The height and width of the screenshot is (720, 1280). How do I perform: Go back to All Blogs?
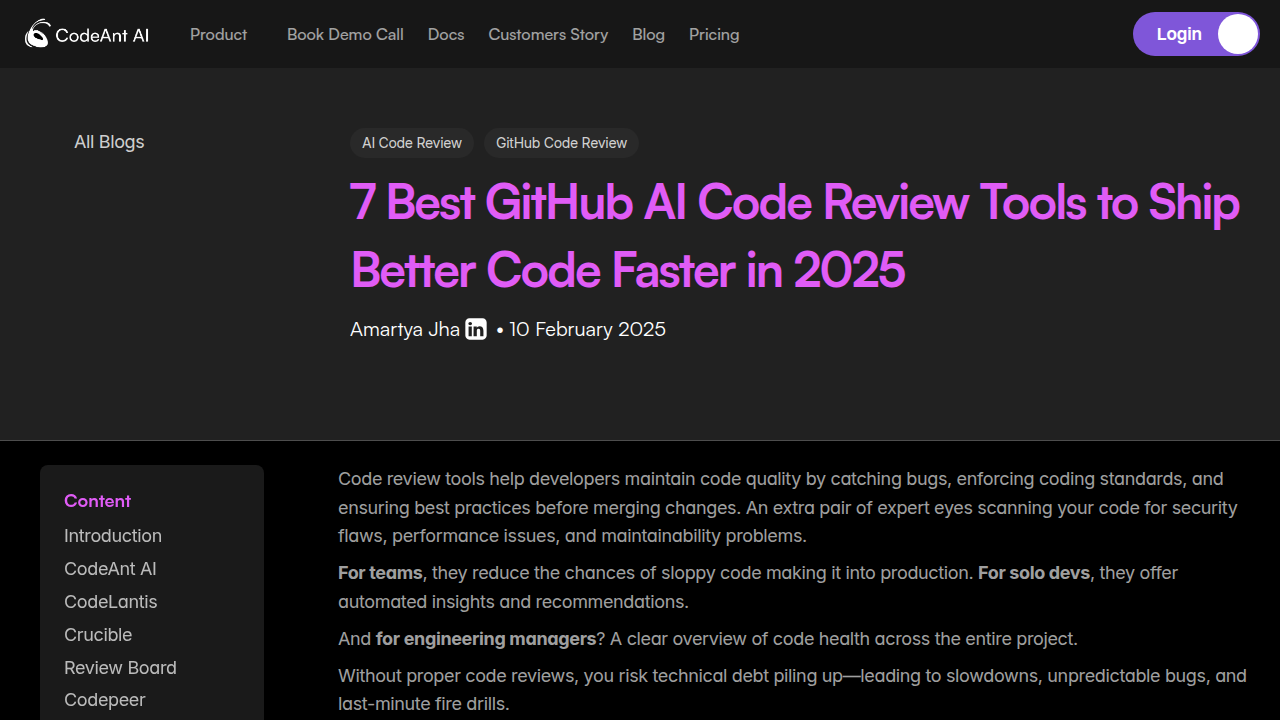pyautogui.click(x=109, y=142)
